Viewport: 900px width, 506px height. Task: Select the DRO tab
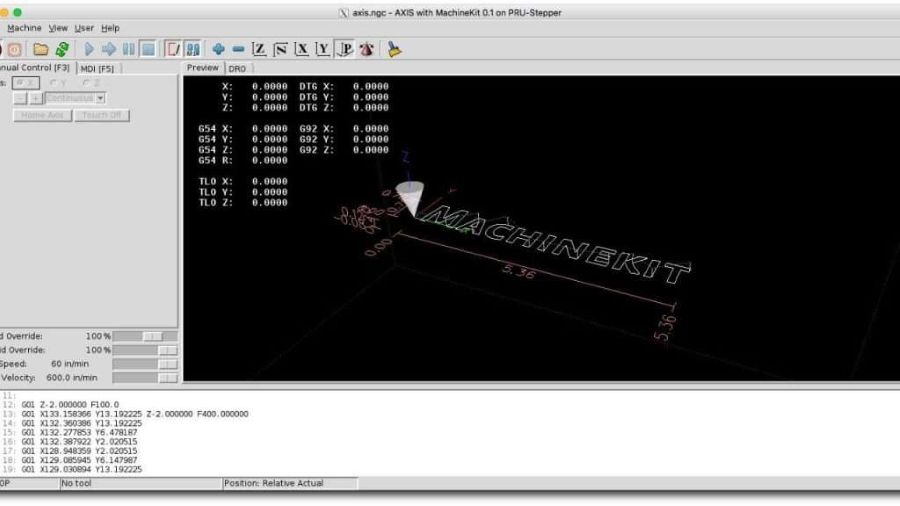(237, 69)
